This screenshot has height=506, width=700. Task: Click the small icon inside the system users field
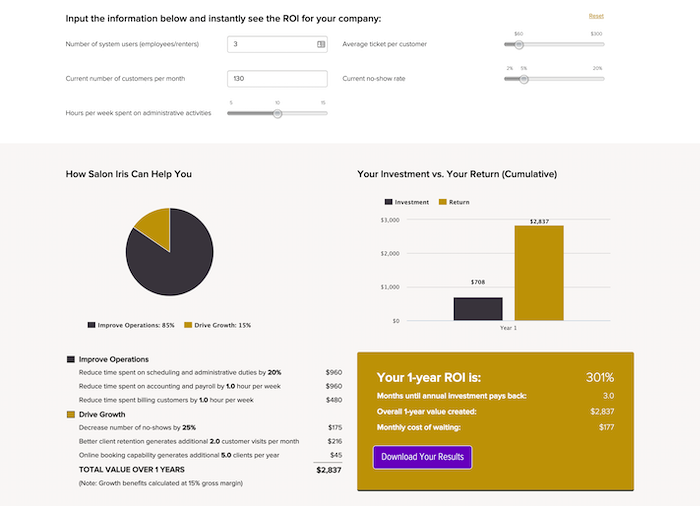click(x=321, y=44)
